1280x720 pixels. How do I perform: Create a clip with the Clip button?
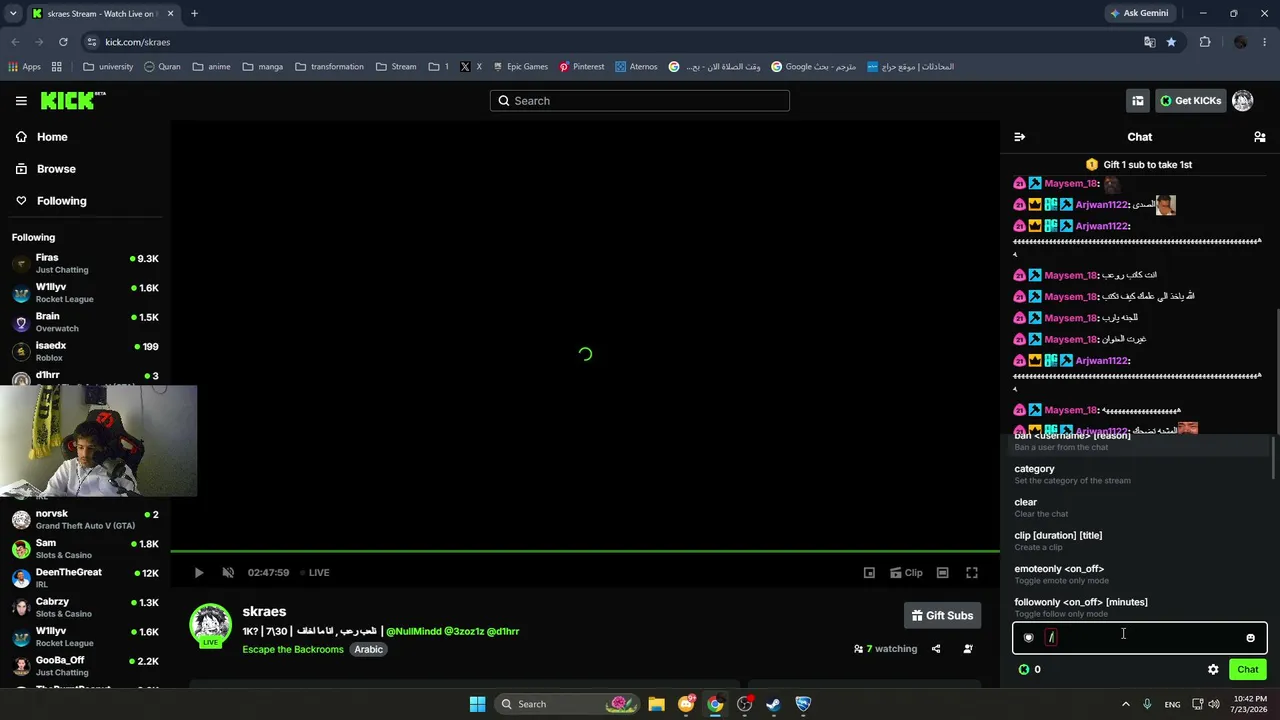[906, 573]
